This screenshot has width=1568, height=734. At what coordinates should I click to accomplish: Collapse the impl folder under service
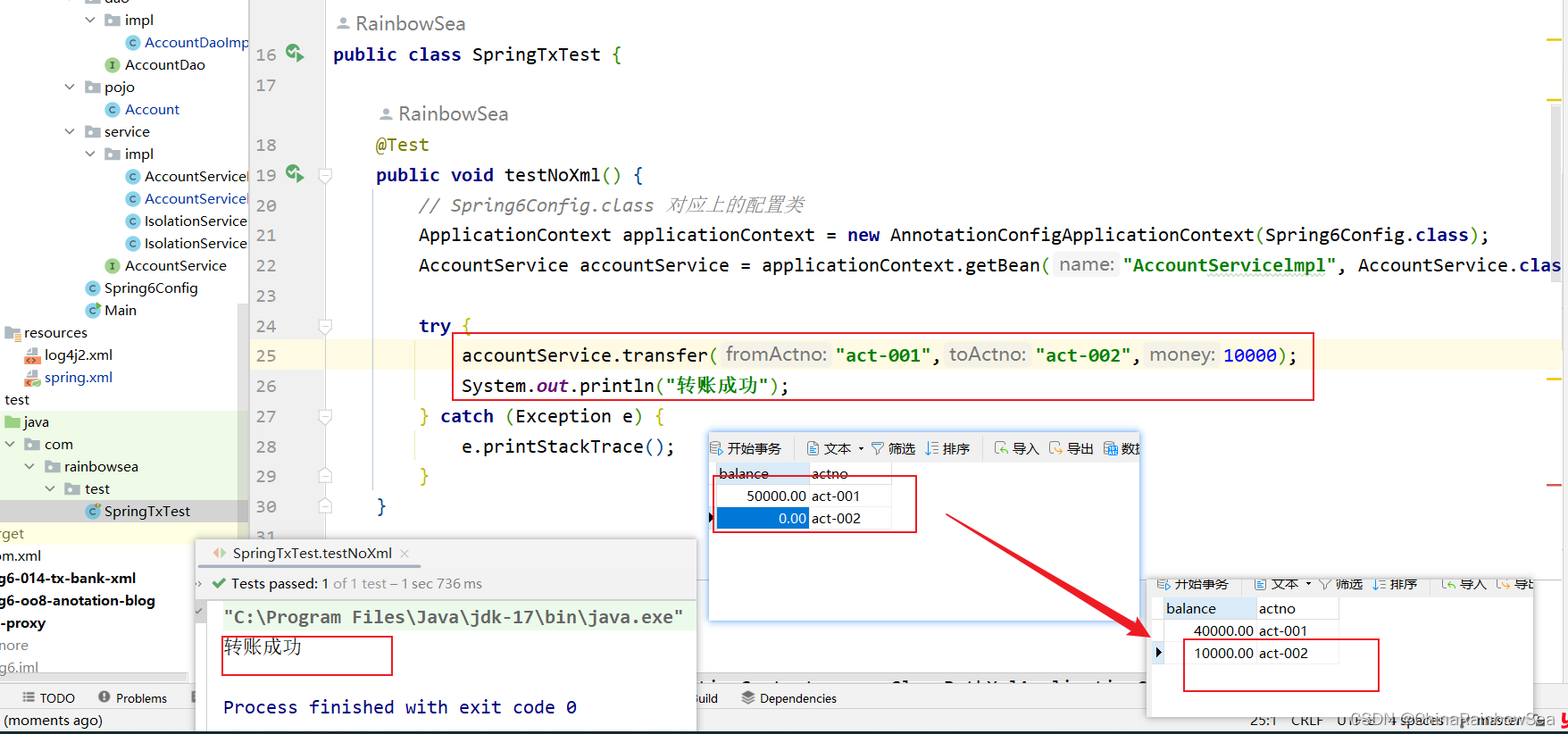point(90,154)
